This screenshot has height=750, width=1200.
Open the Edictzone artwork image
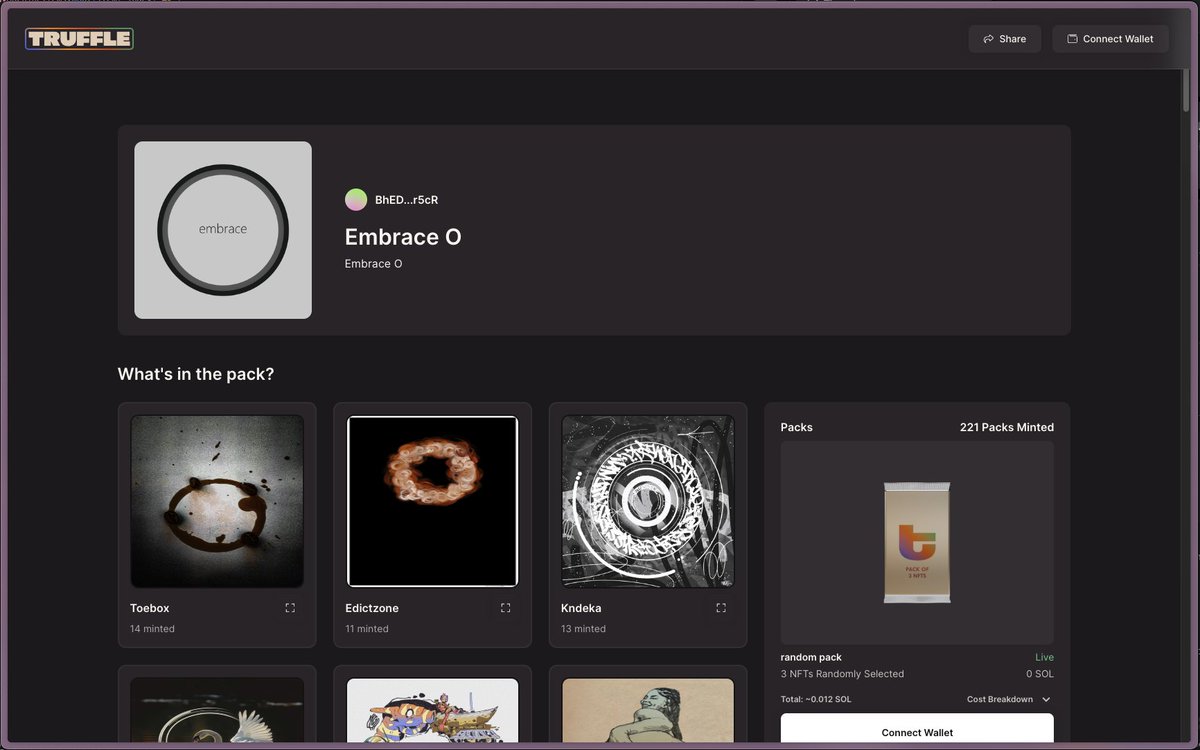[x=432, y=501]
